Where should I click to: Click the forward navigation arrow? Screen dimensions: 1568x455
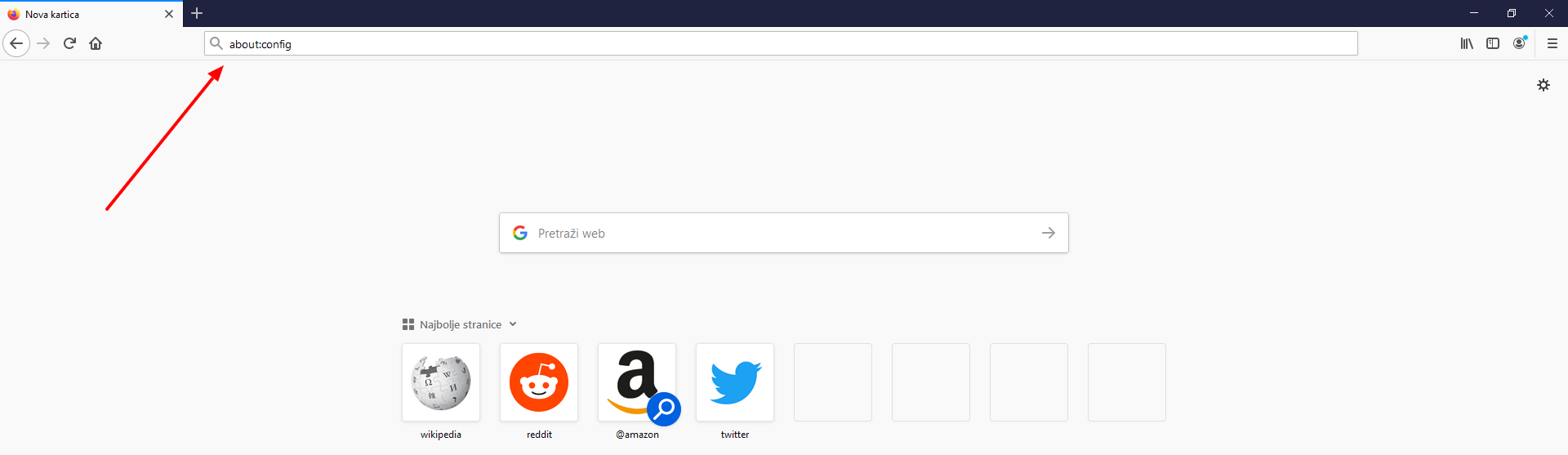pyautogui.click(x=43, y=43)
